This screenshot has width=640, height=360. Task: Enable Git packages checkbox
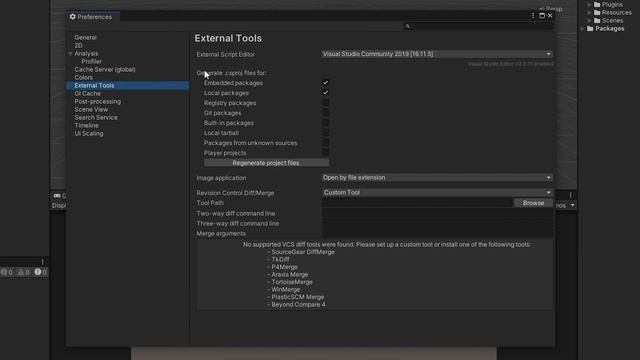(325, 113)
